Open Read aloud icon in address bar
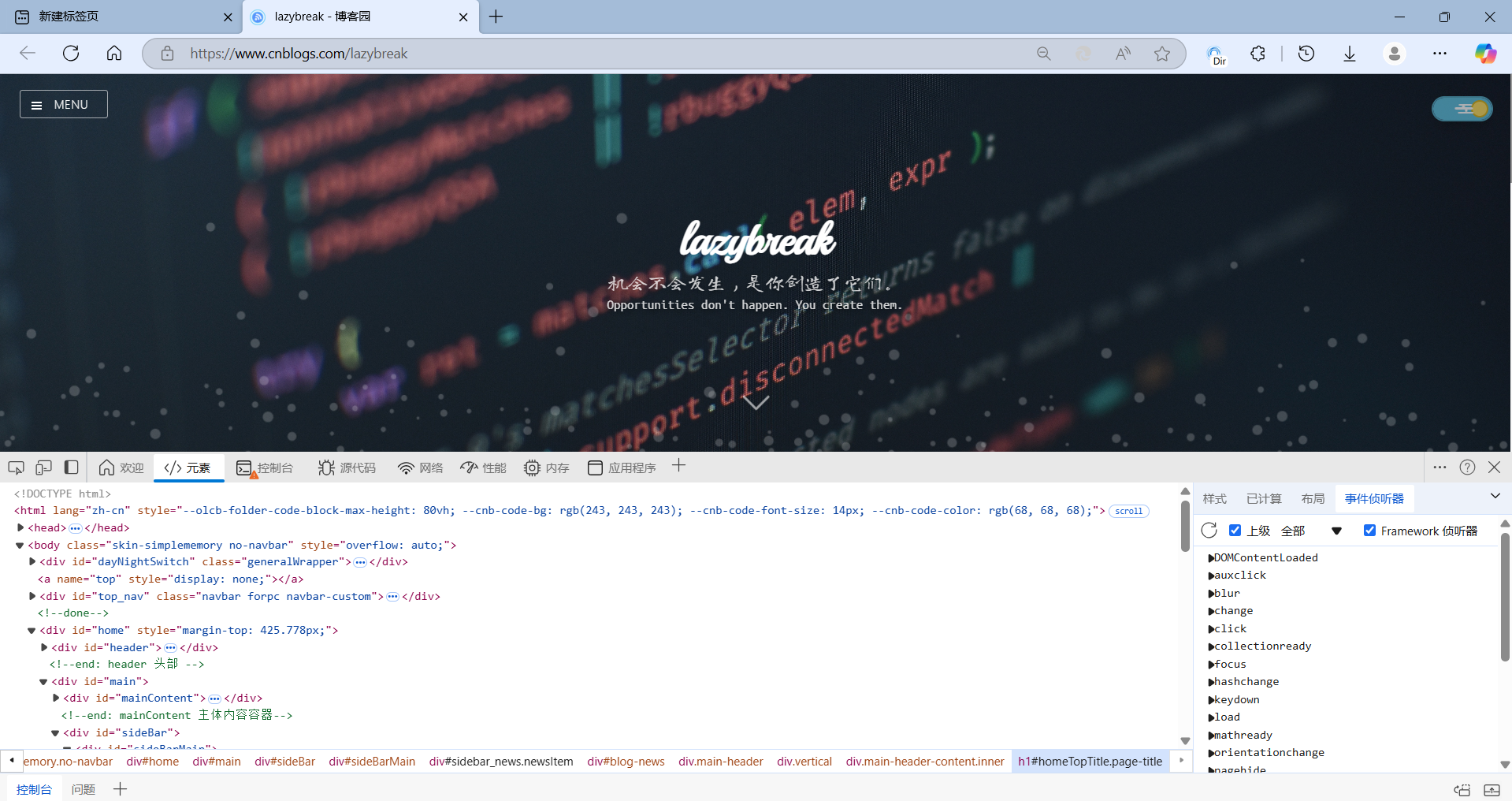Image resolution: width=1512 pixels, height=801 pixels. [1123, 53]
